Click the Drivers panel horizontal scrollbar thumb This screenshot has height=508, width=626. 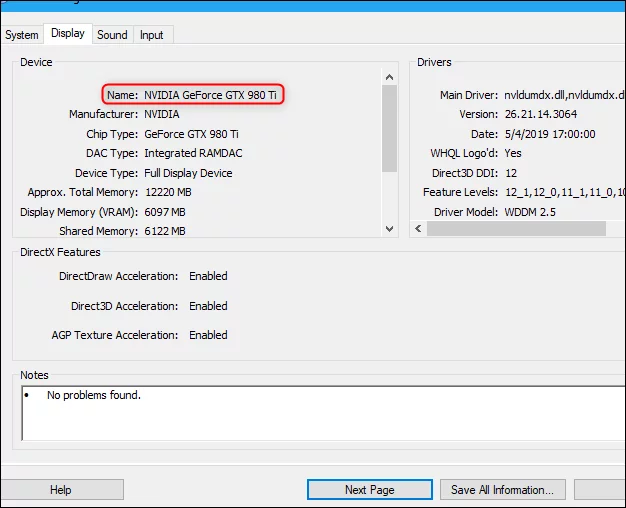point(516,228)
